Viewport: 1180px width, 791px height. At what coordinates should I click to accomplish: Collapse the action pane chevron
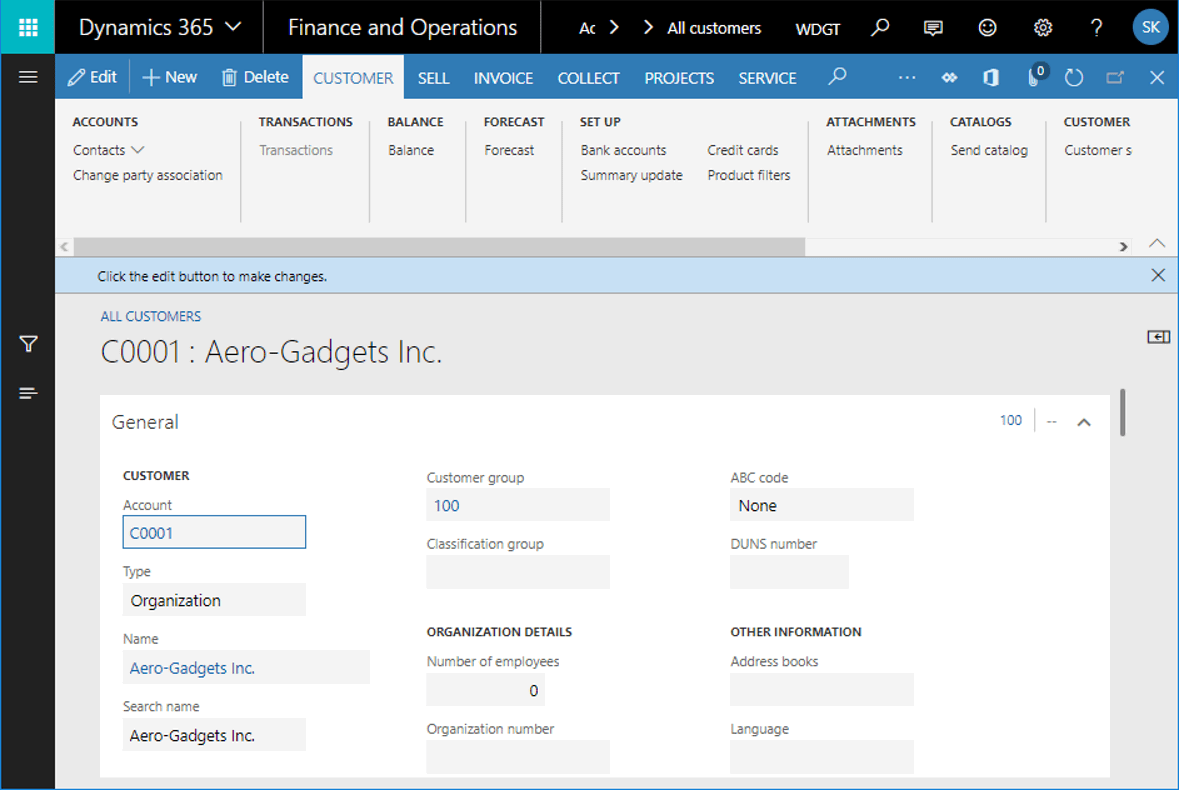[1157, 243]
